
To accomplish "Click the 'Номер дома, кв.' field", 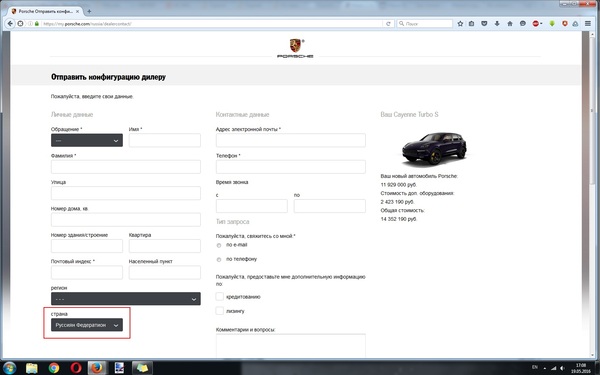I will [126, 220].
